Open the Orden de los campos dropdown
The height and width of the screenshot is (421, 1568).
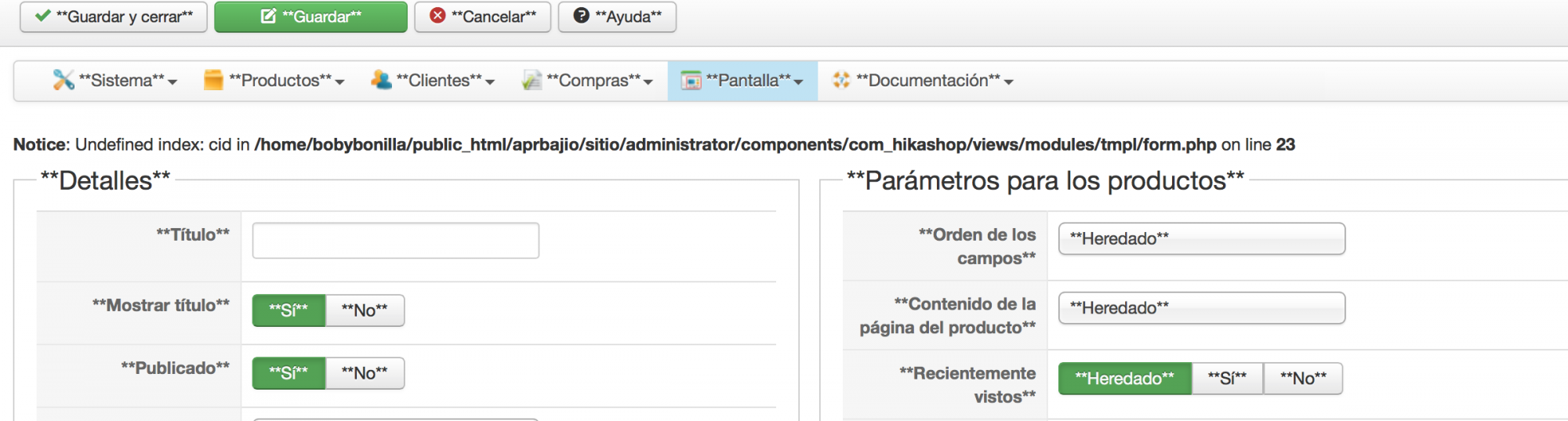point(1201,239)
